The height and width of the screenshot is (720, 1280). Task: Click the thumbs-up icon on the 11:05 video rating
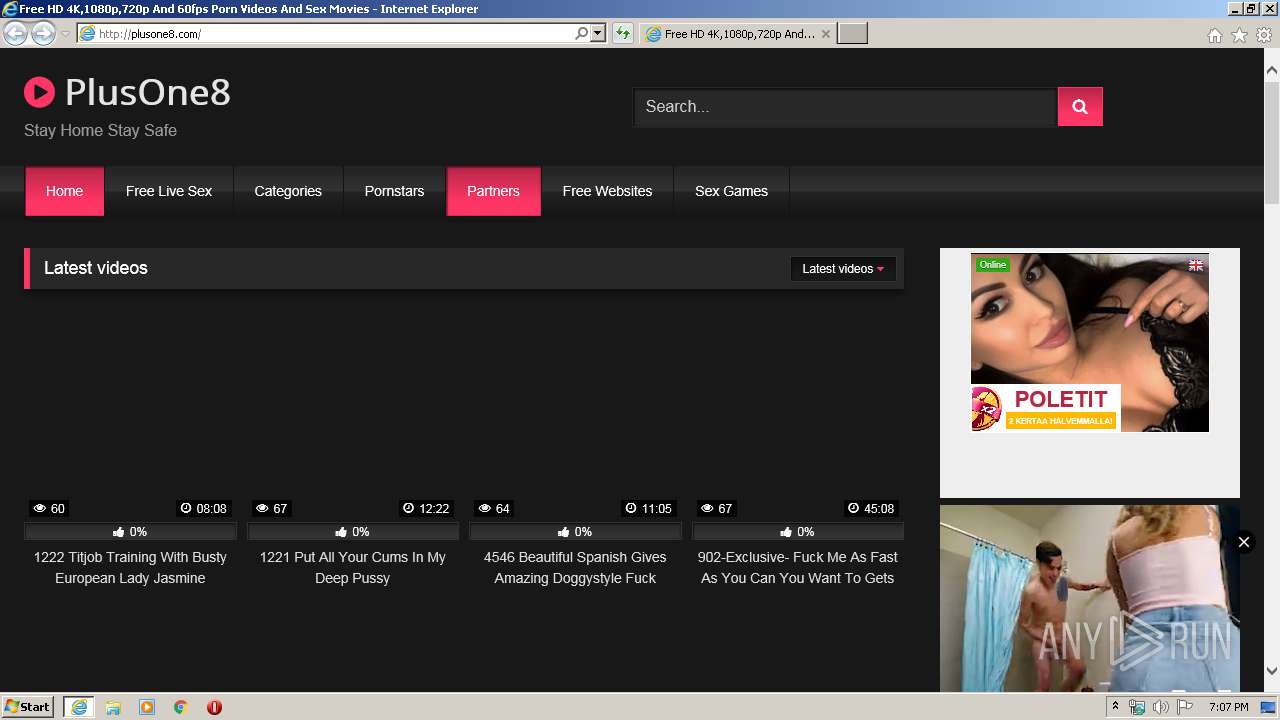(565, 532)
